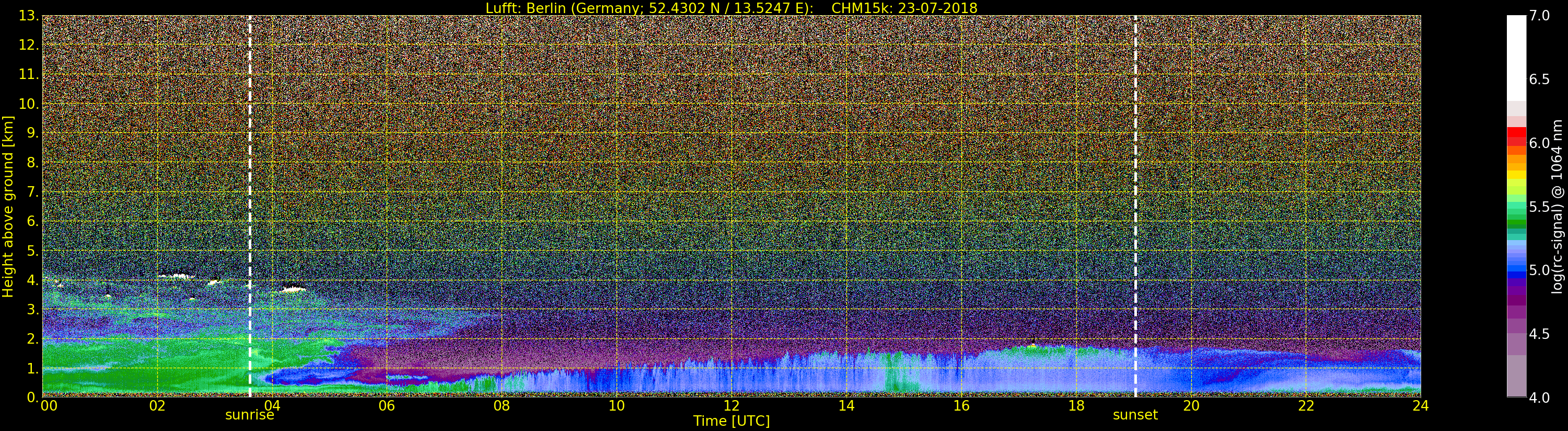
Task: Click the plot title with Berlin coordinates
Action: [731, 8]
